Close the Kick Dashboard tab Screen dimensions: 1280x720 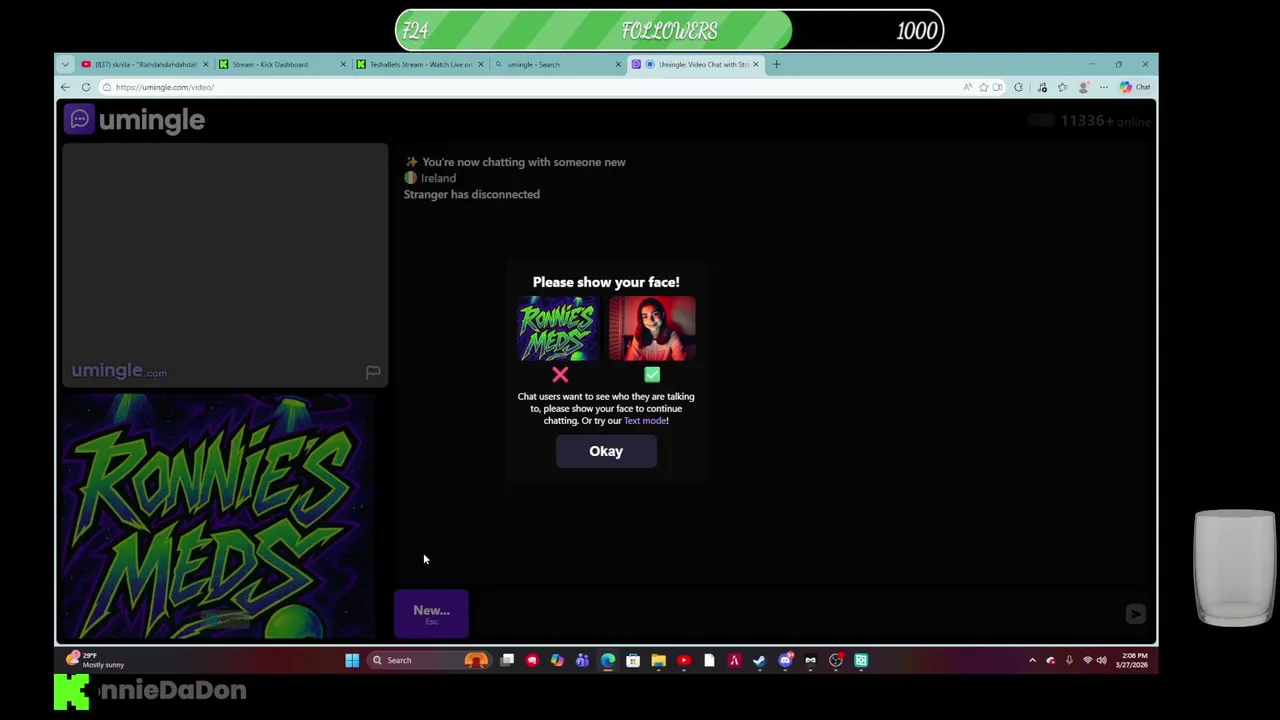pyautogui.click(x=343, y=64)
